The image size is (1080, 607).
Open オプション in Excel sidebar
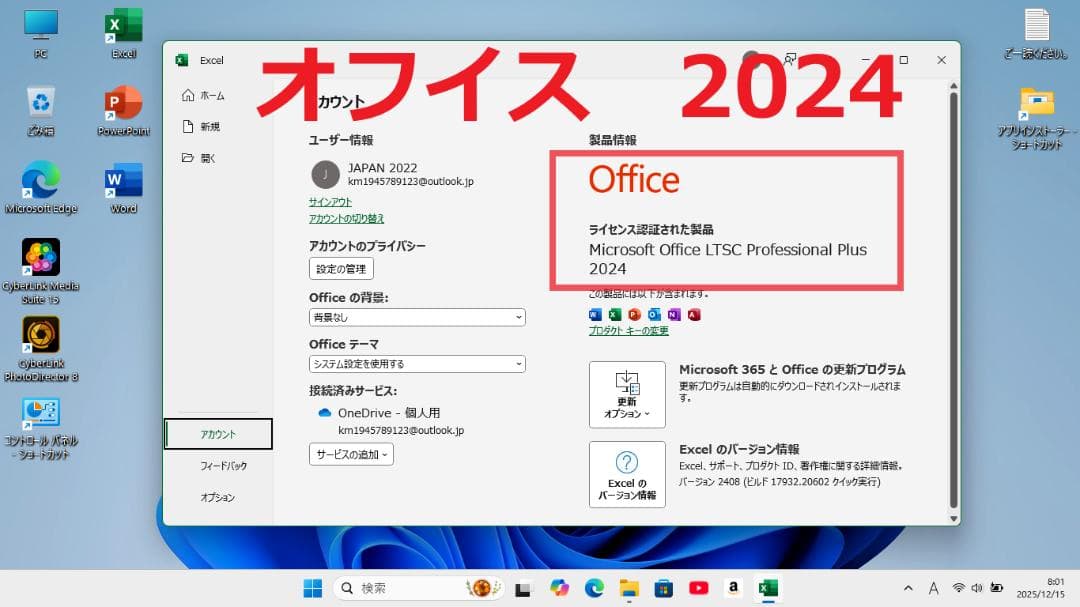click(x=218, y=497)
